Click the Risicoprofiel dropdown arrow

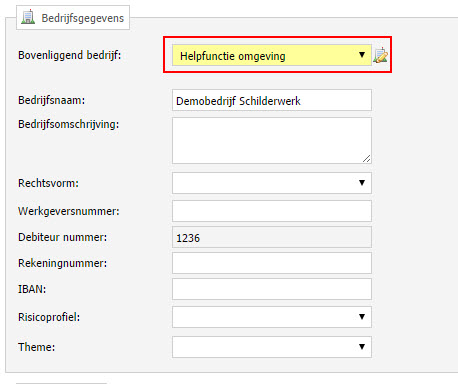[x=362, y=317]
